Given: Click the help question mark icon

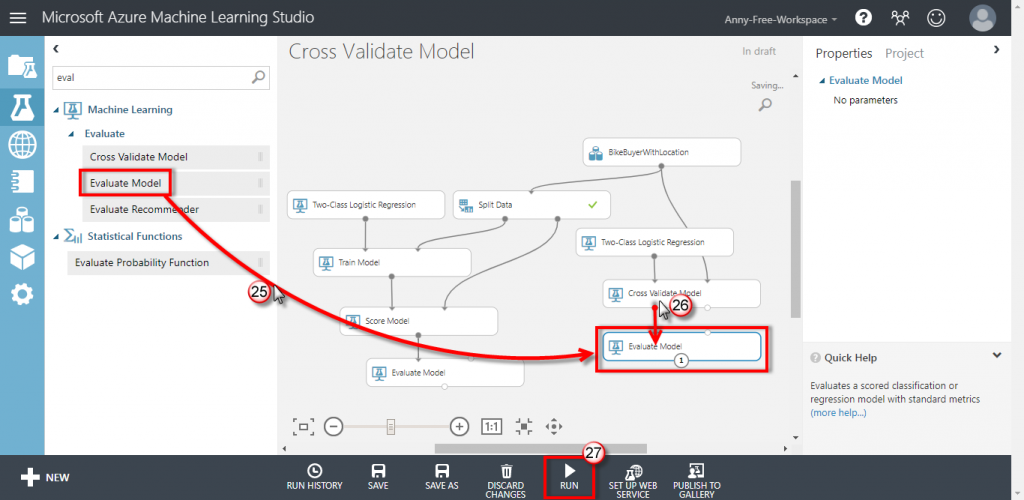Looking at the screenshot, I should (x=863, y=18).
